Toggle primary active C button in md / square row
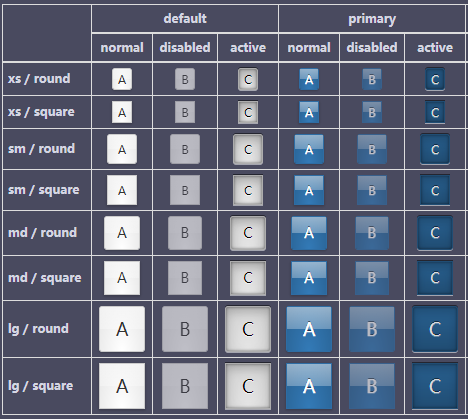Screen dimensions: 468x419 click(x=435, y=278)
